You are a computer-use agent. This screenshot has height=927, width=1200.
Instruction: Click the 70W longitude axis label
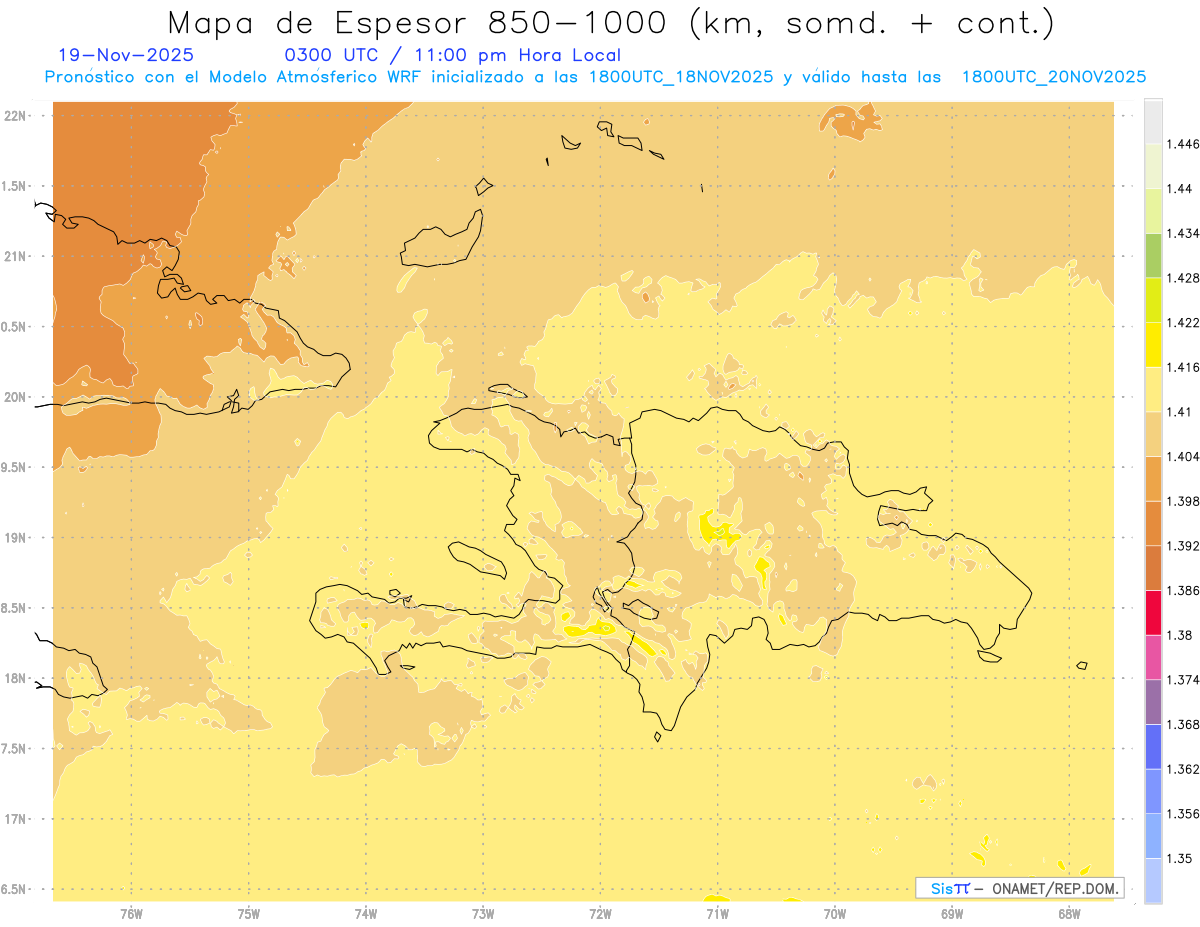pyautogui.click(x=834, y=914)
